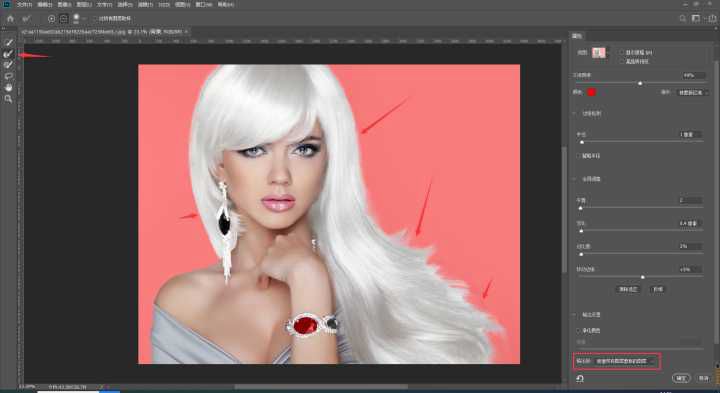This screenshot has width=720, height=393.
Task: Click the share icon at top right
Action: click(714, 19)
